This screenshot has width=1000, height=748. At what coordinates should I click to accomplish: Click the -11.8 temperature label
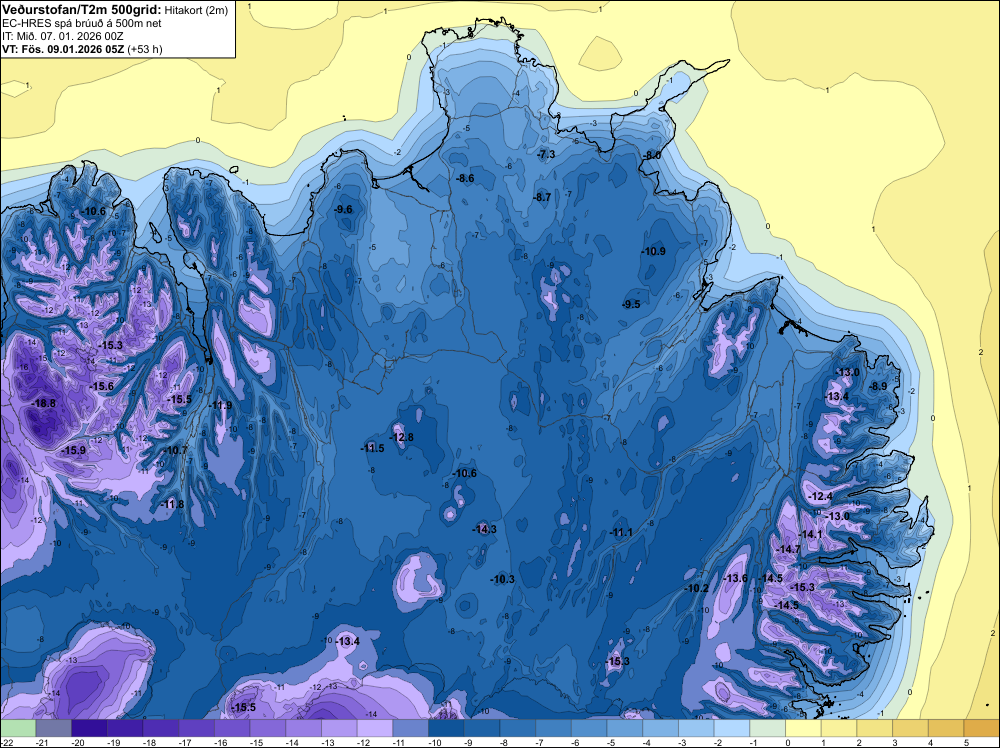(x=172, y=504)
